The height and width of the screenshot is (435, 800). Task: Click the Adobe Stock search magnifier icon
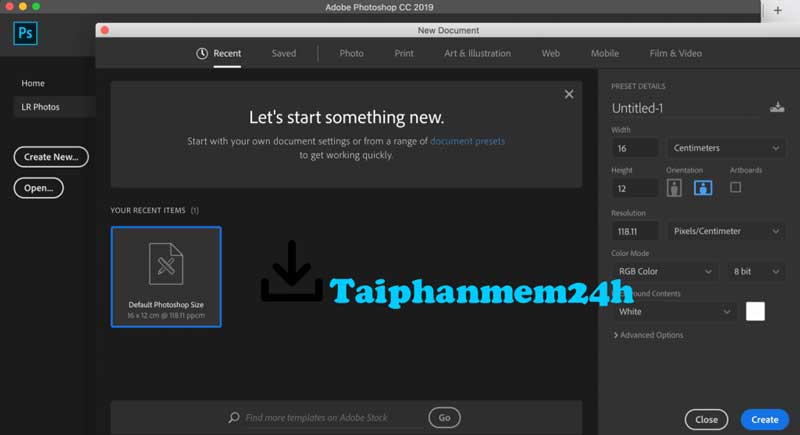tap(234, 418)
